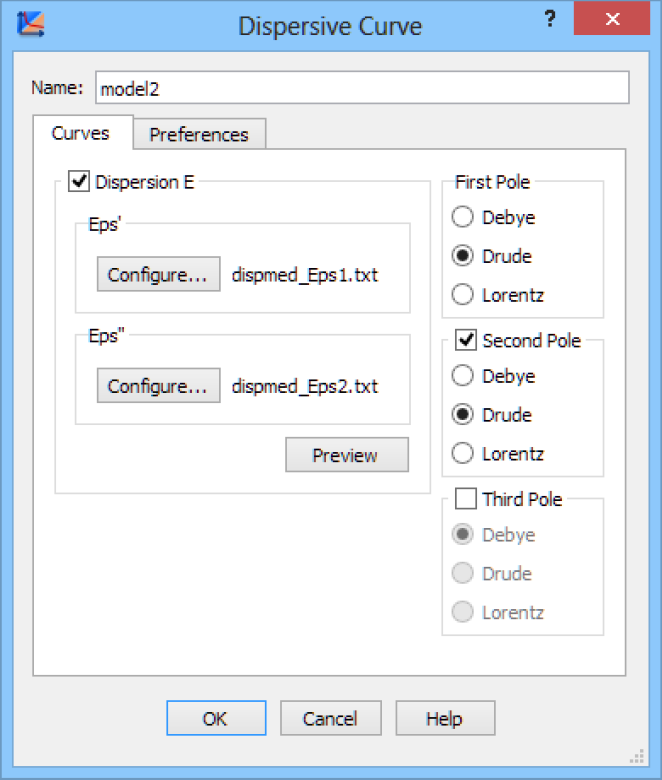The height and width of the screenshot is (780, 662).
Task: Select Debye for First Pole
Action: click(462, 217)
